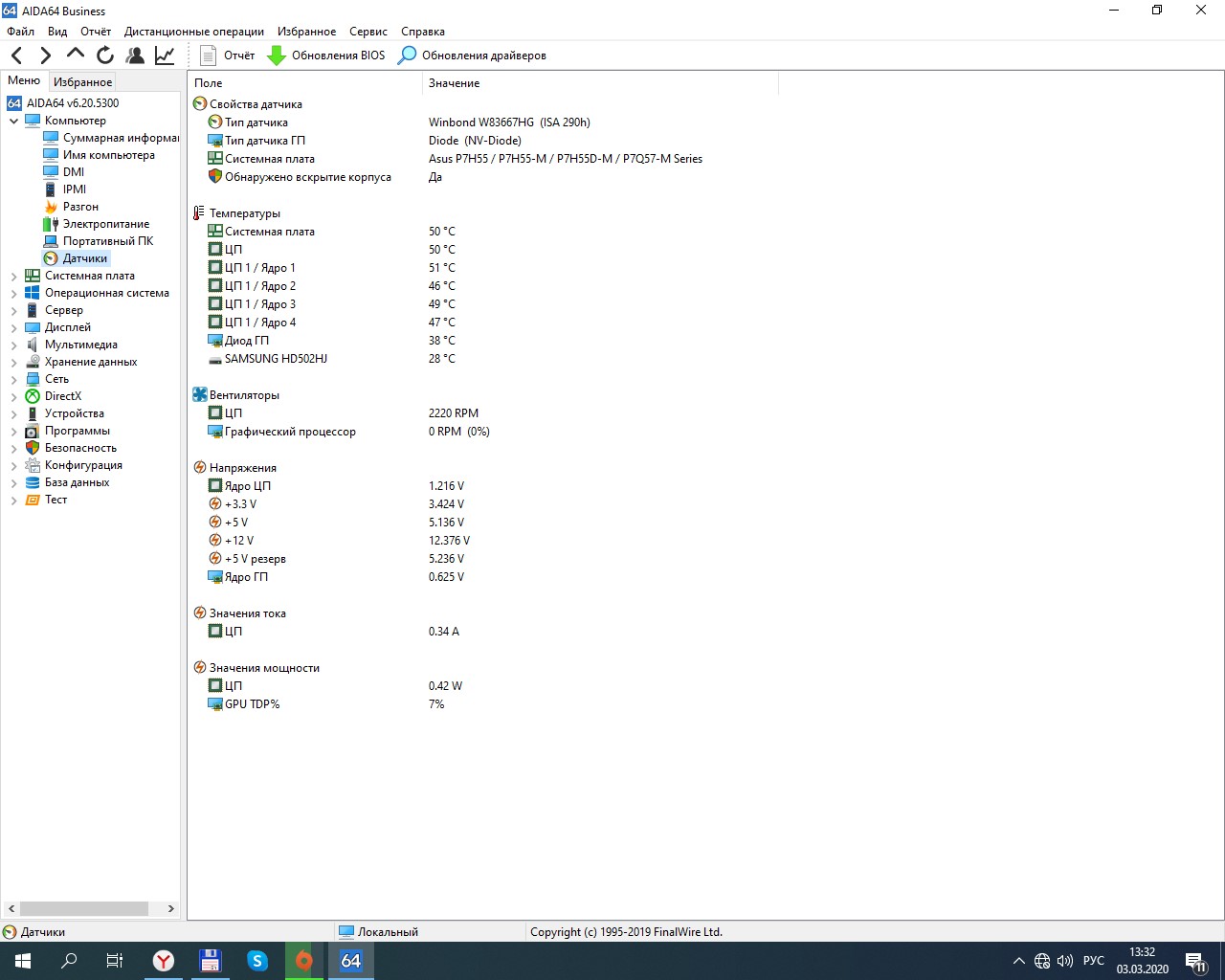
Task: Open the graph chart icon in toolbar
Action: click(x=165, y=56)
